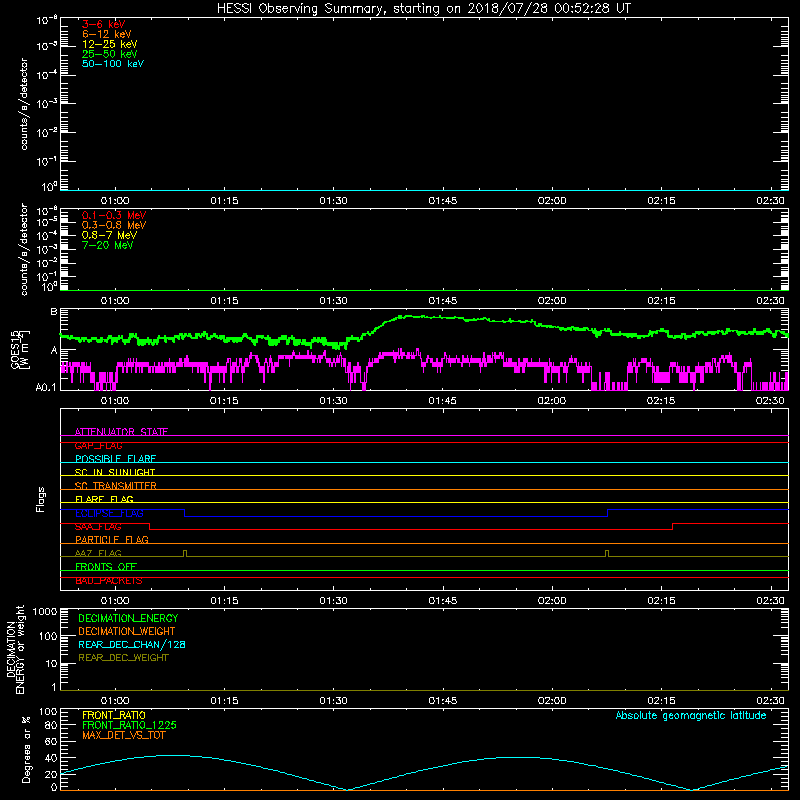
Task: Select the SC_IN_SUNLIGHT flag label
Action: point(115,472)
